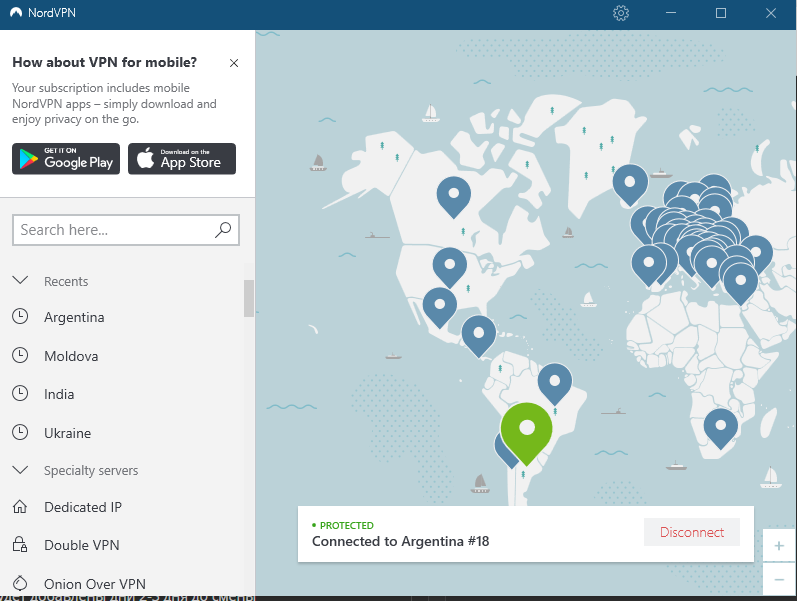
Task: Select the Iceland map pin
Action: (630, 185)
